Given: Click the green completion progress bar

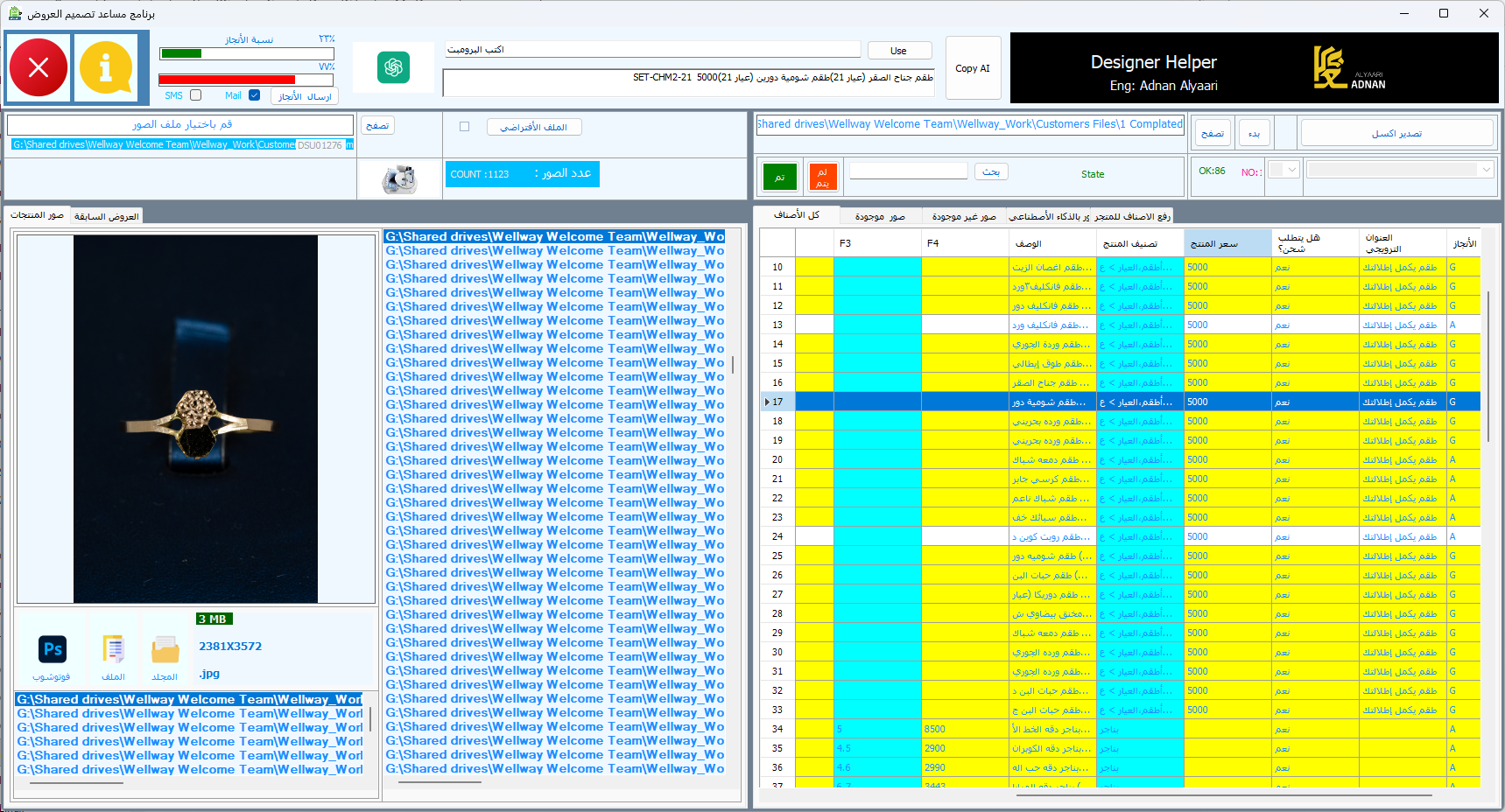Looking at the screenshot, I should (x=246, y=53).
